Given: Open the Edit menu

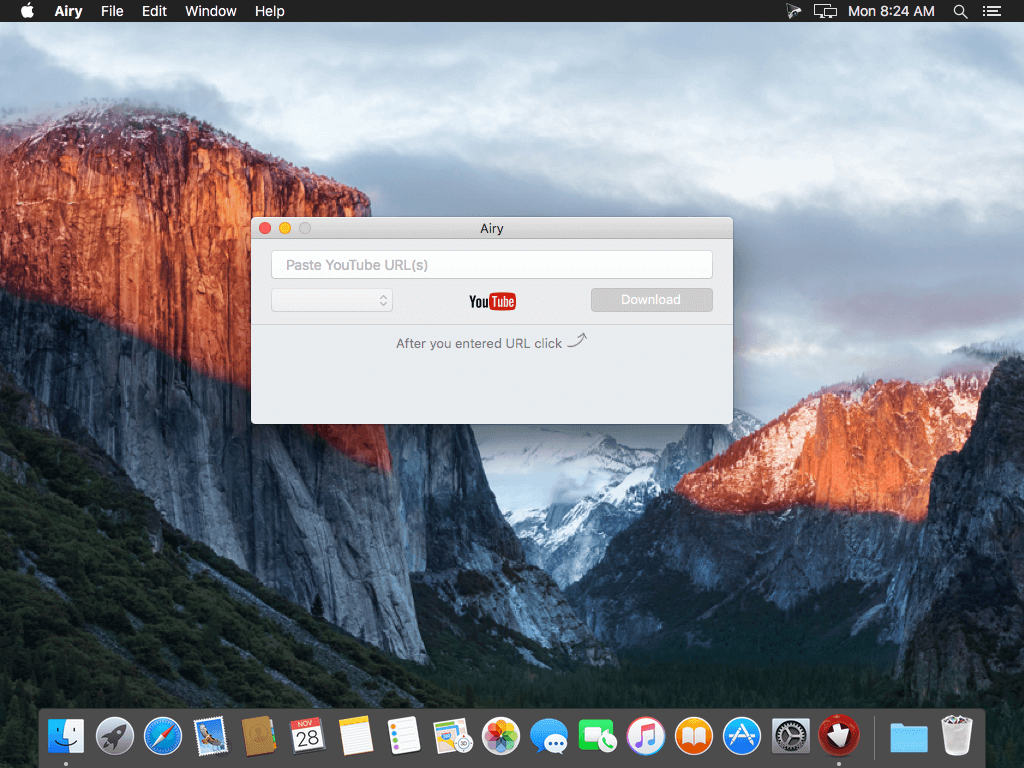Looking at the screenshot, I should tap(154, 11).
